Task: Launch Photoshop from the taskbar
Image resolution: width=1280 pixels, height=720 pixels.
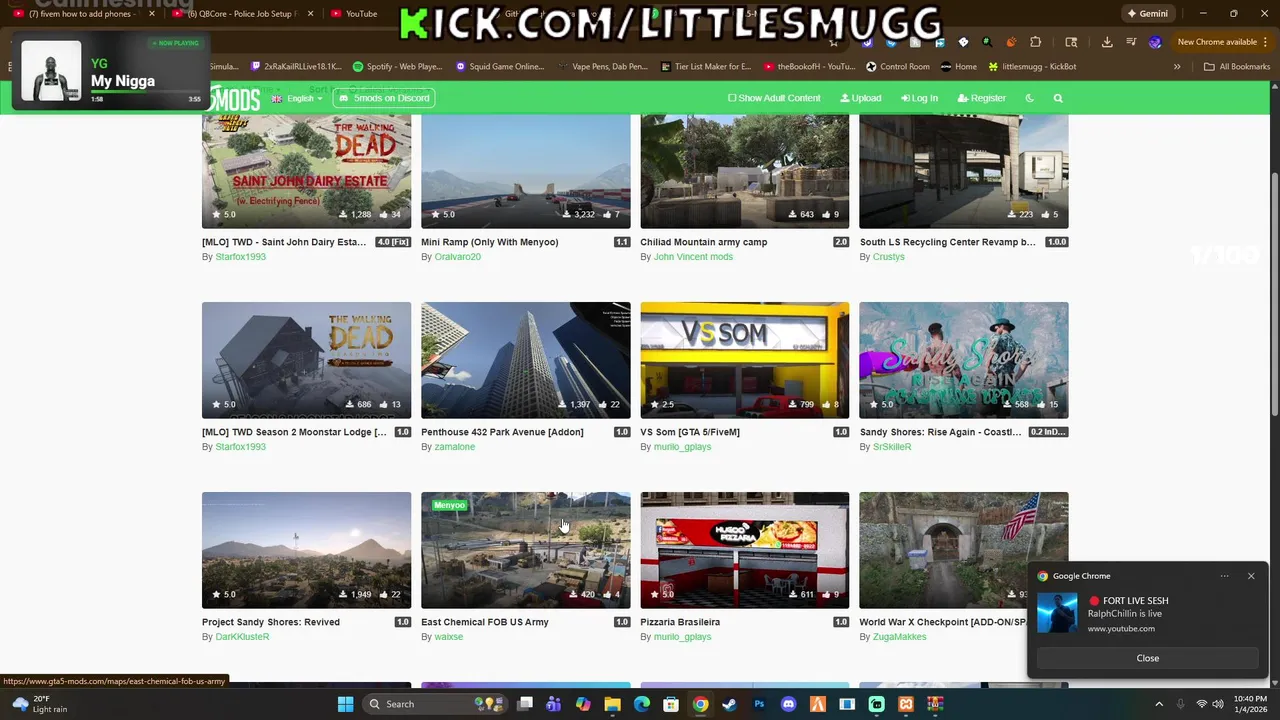Action: coord(759,704)
